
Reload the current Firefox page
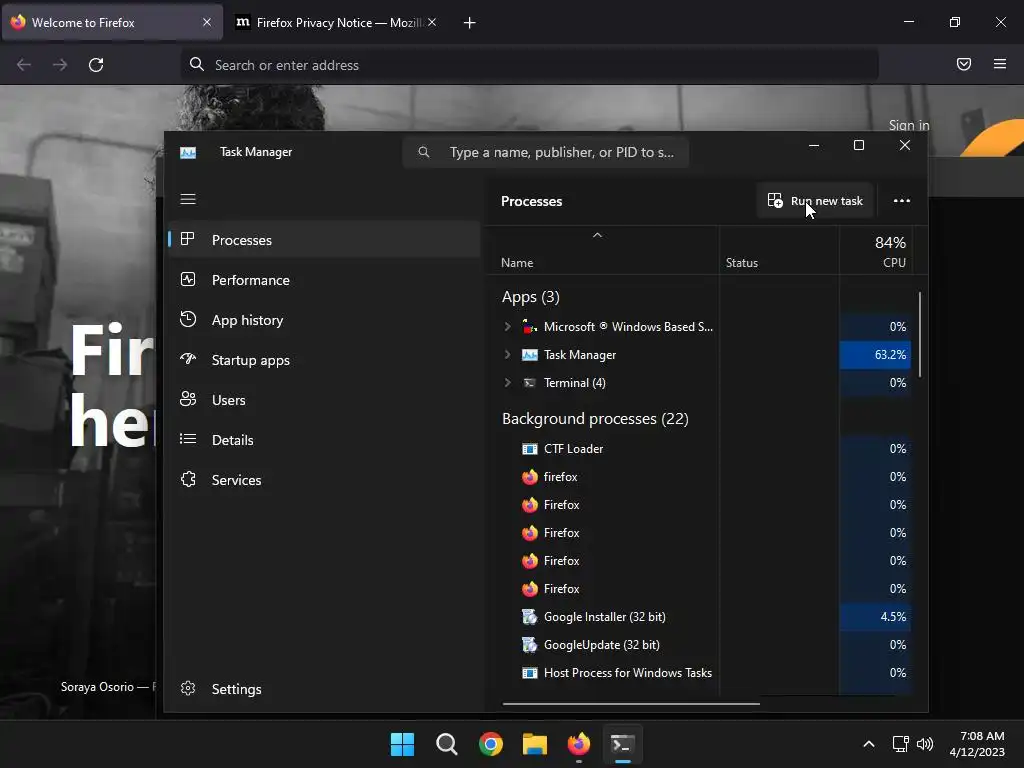click(96, 65)
